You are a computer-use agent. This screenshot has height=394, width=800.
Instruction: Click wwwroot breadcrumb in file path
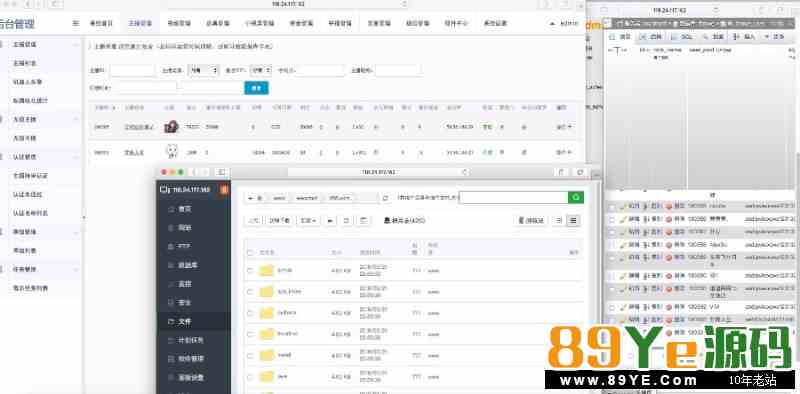click(307, 198)
